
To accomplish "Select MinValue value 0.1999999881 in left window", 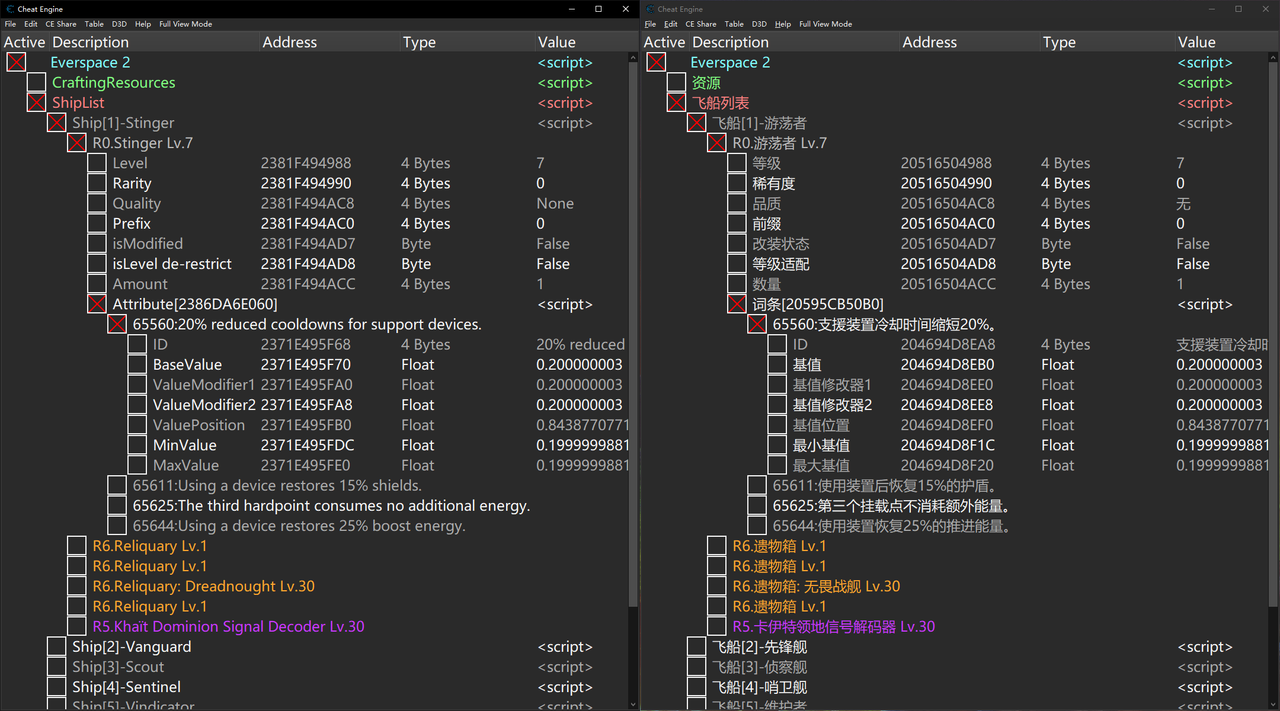I will pos(583,445).
